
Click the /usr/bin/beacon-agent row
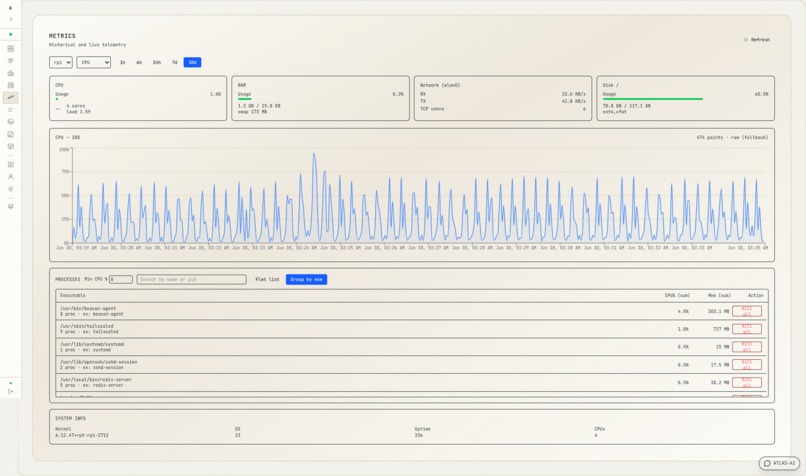click(412, 312)
